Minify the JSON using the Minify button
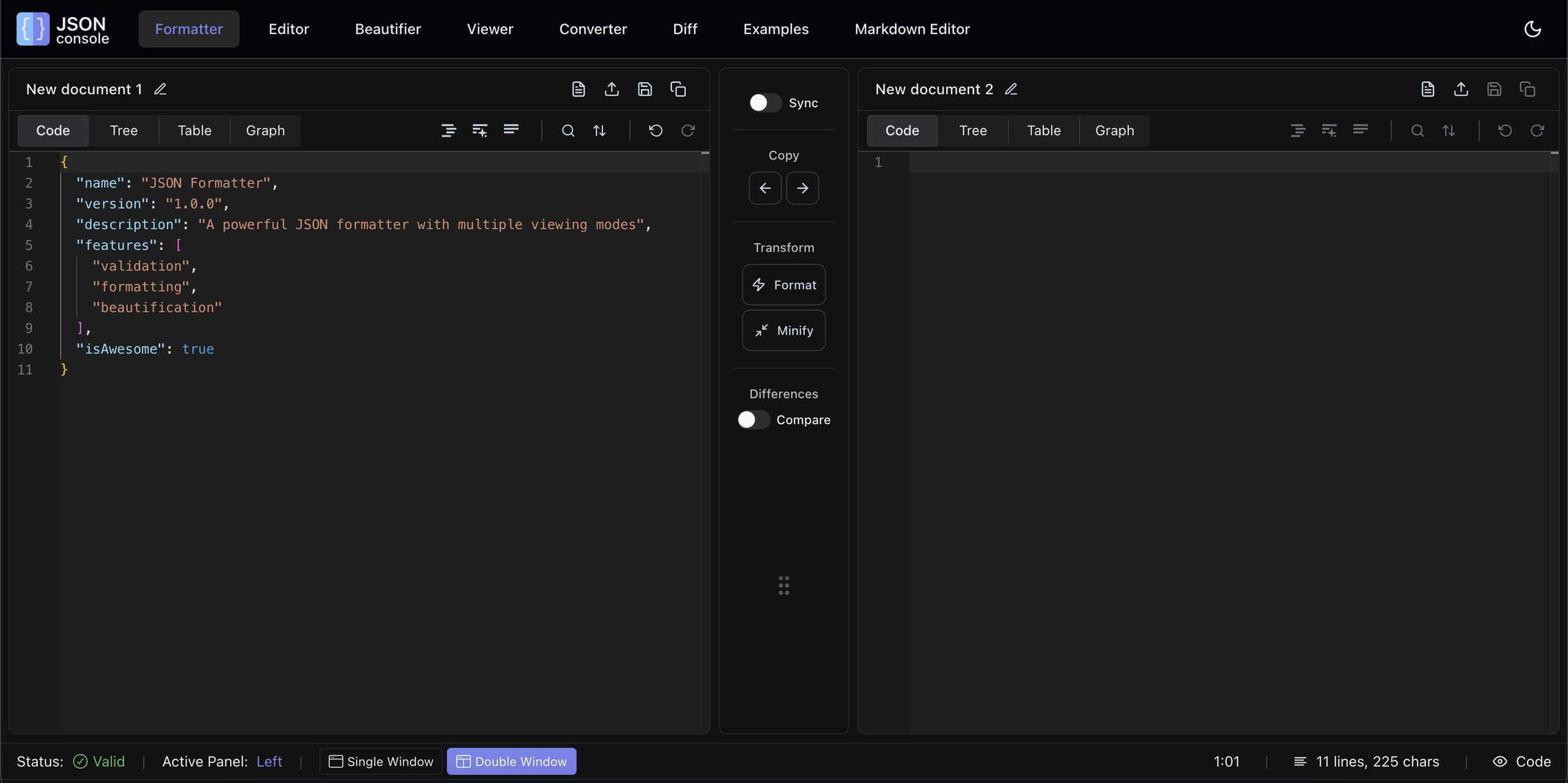This screenshot has height=783, width=1568. click(x=783, y=330)
